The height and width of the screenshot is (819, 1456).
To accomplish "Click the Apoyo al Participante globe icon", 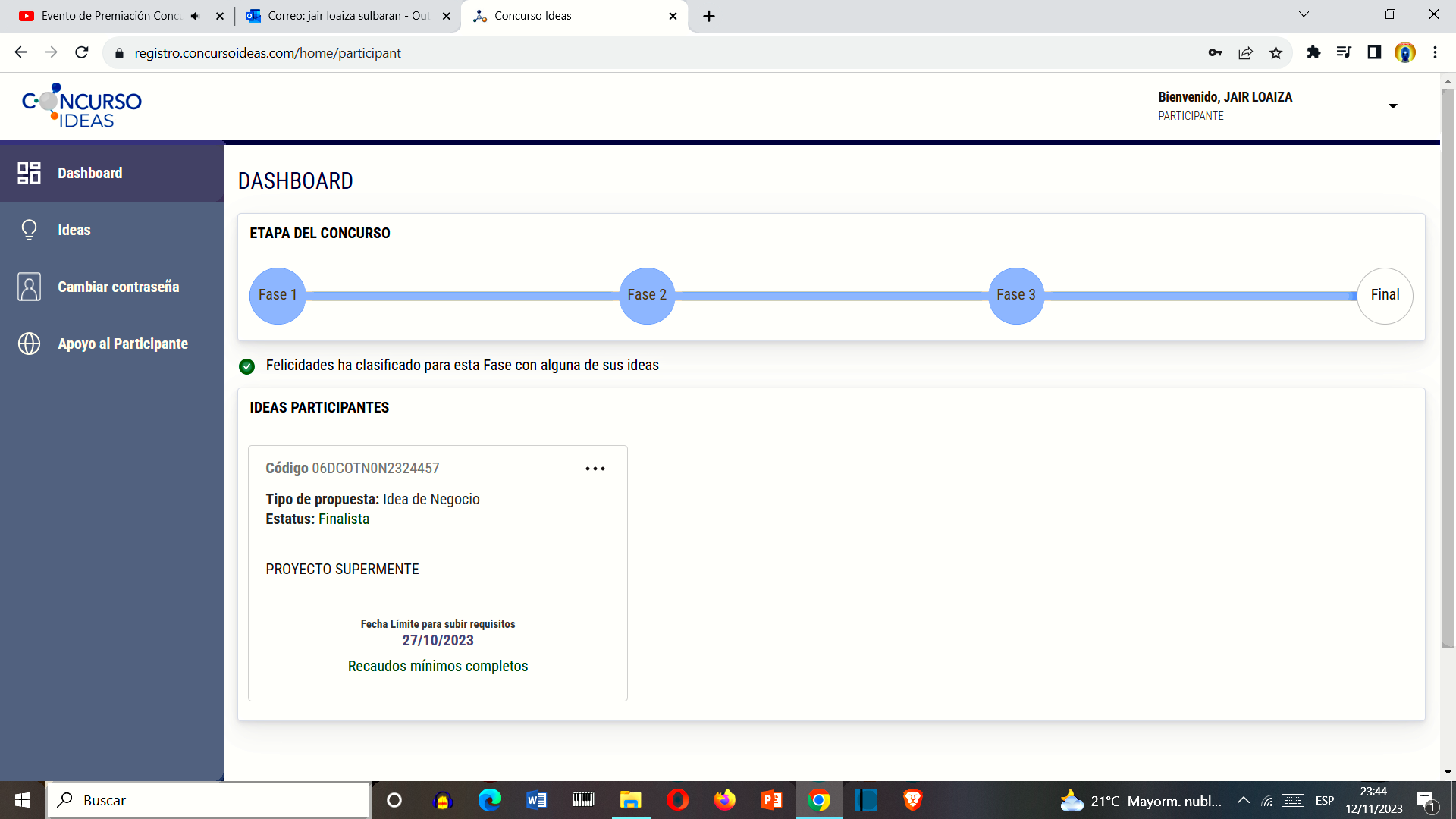I will pyautogui.click(x=29, y=344).
